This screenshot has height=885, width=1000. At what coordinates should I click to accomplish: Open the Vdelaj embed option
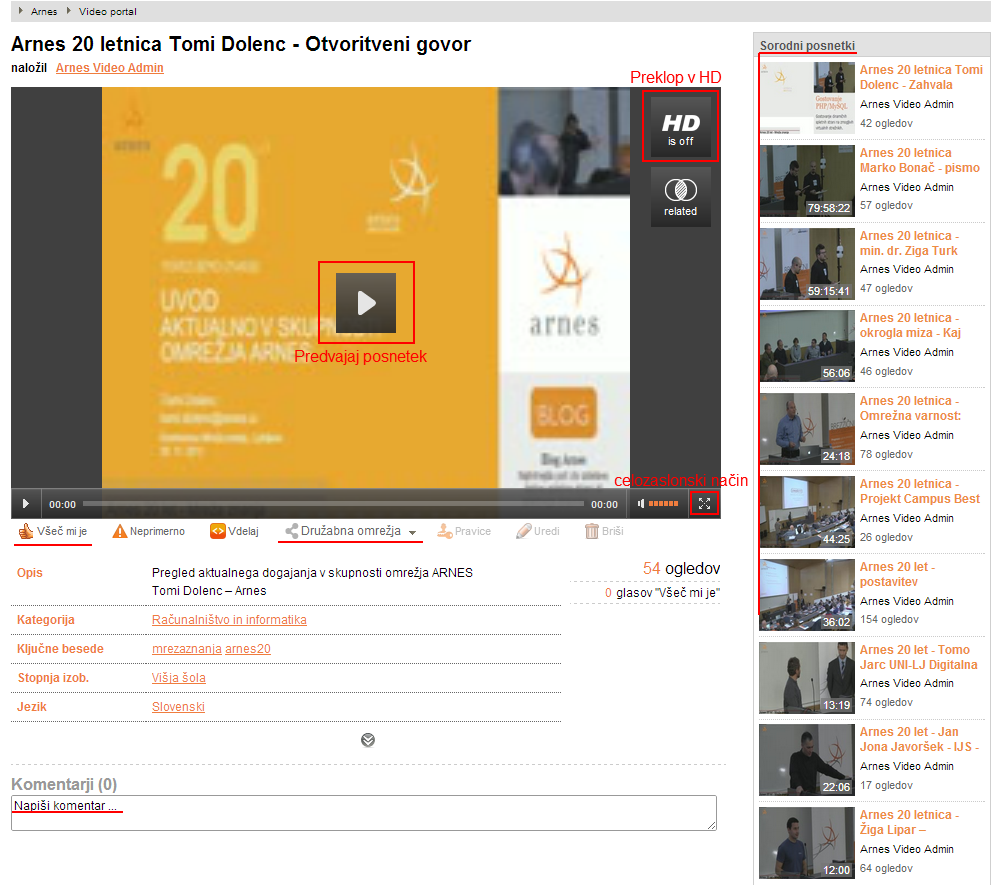(235, 531)
